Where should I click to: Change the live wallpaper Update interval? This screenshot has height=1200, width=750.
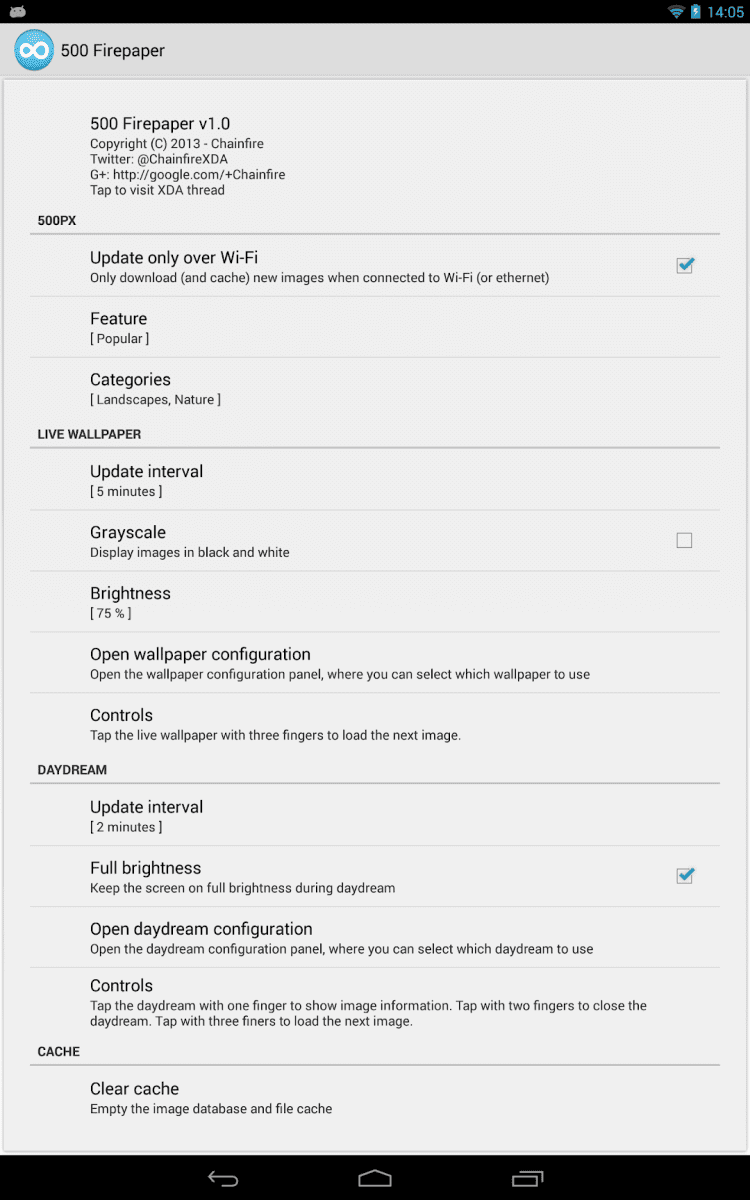[x=375, y=480]
